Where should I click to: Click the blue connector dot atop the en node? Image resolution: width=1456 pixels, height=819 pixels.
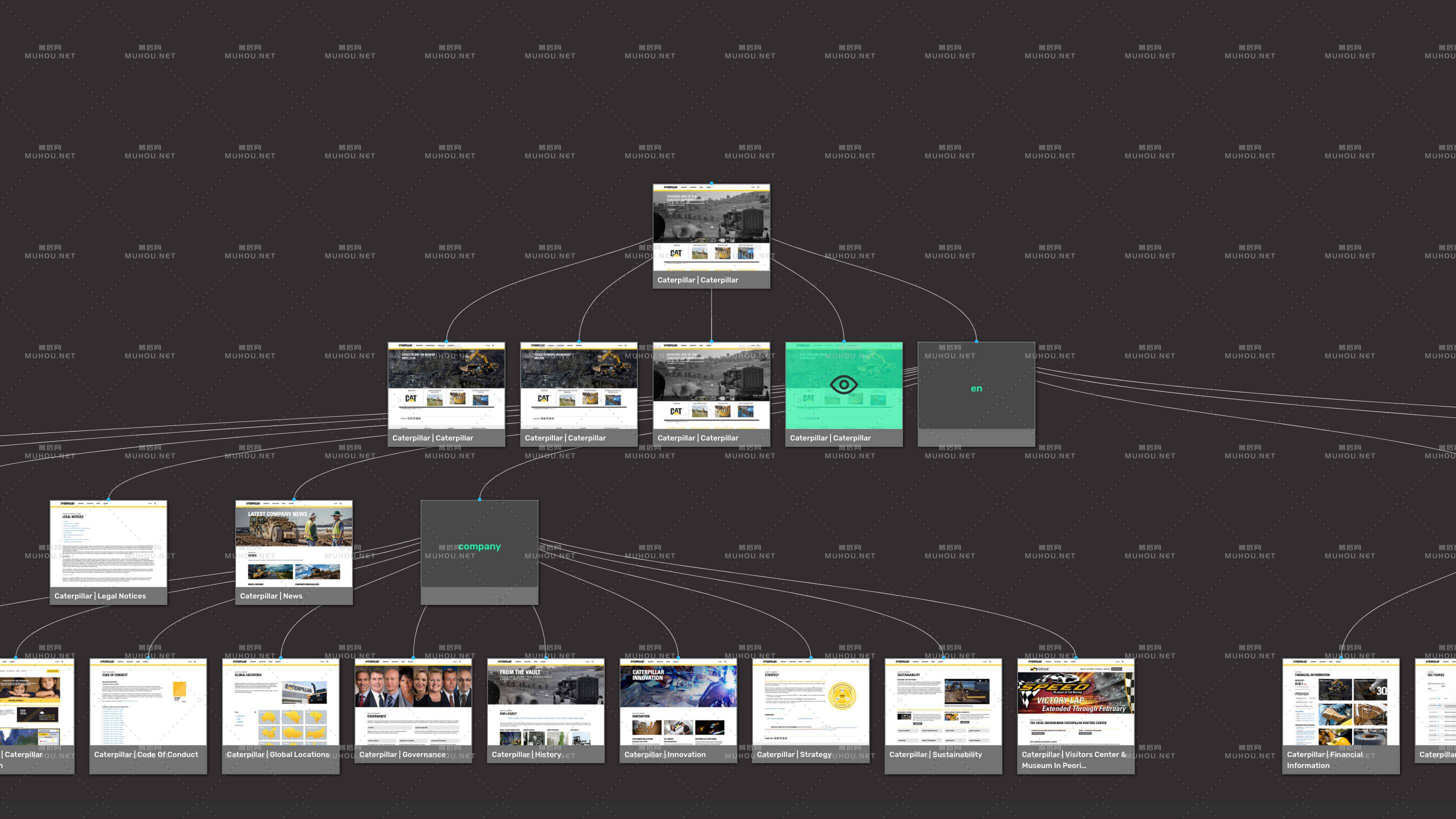[x=976, y=341]
